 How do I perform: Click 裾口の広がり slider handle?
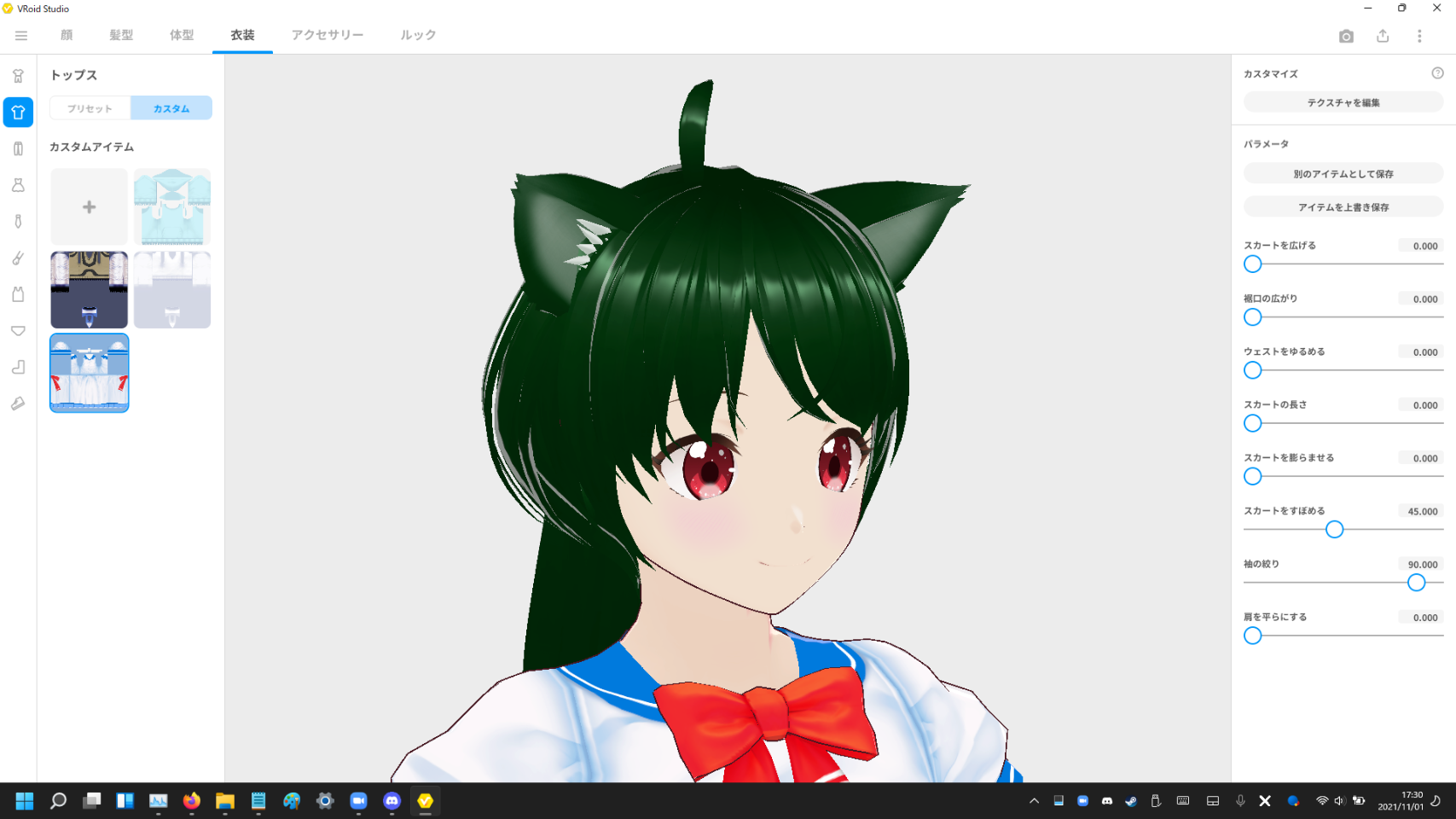(x=1252, y=317)
